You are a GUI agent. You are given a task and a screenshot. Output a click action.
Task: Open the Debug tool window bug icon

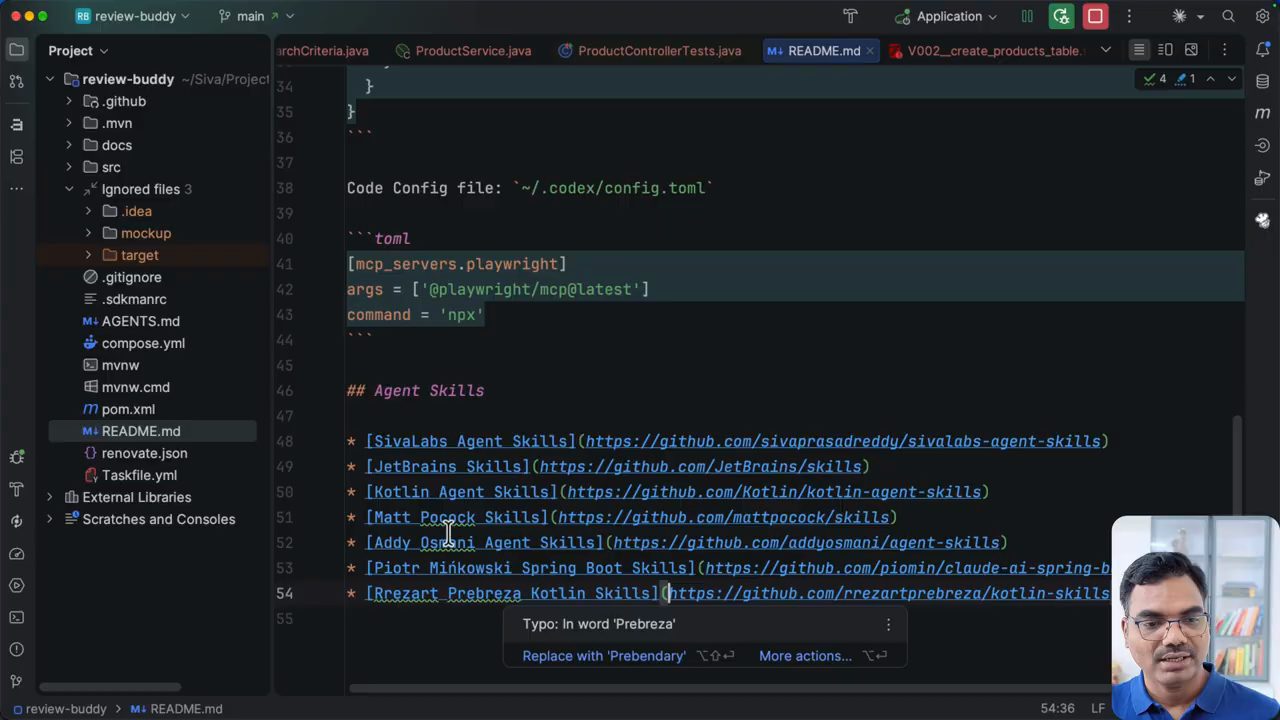pyautogui.click(x=16, y=457)
